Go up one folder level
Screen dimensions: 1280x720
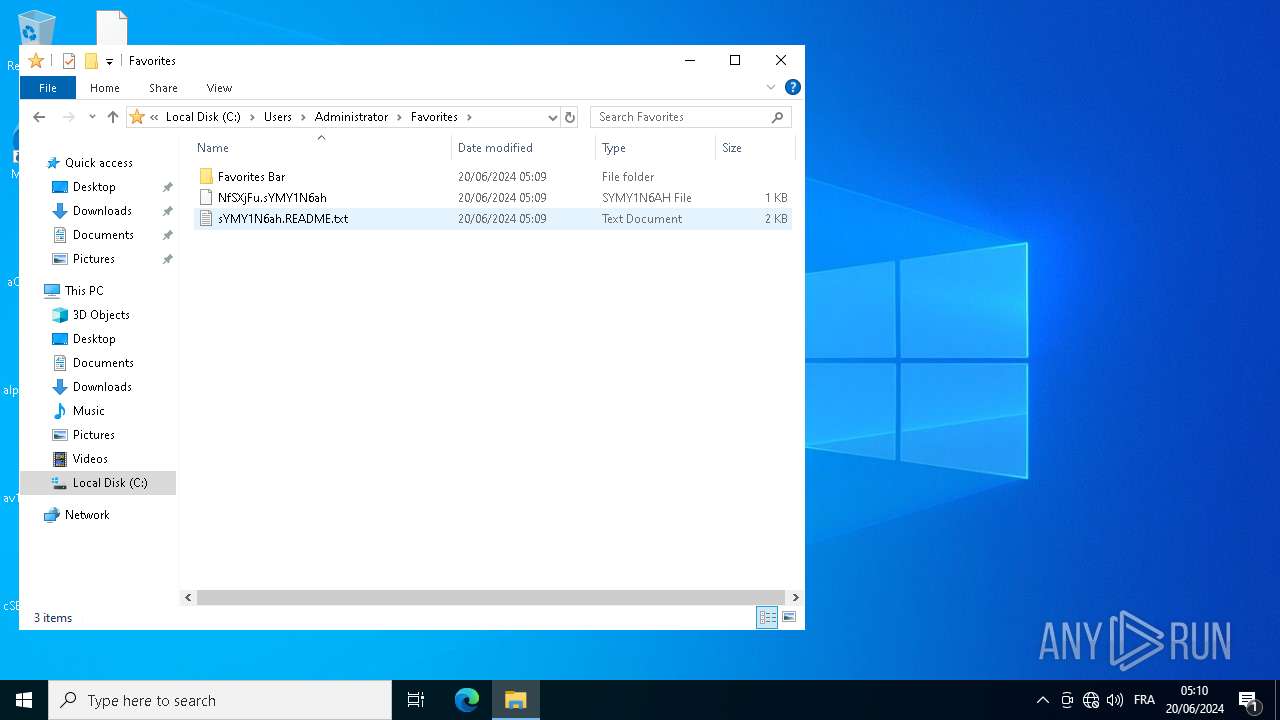coord(113,117)
